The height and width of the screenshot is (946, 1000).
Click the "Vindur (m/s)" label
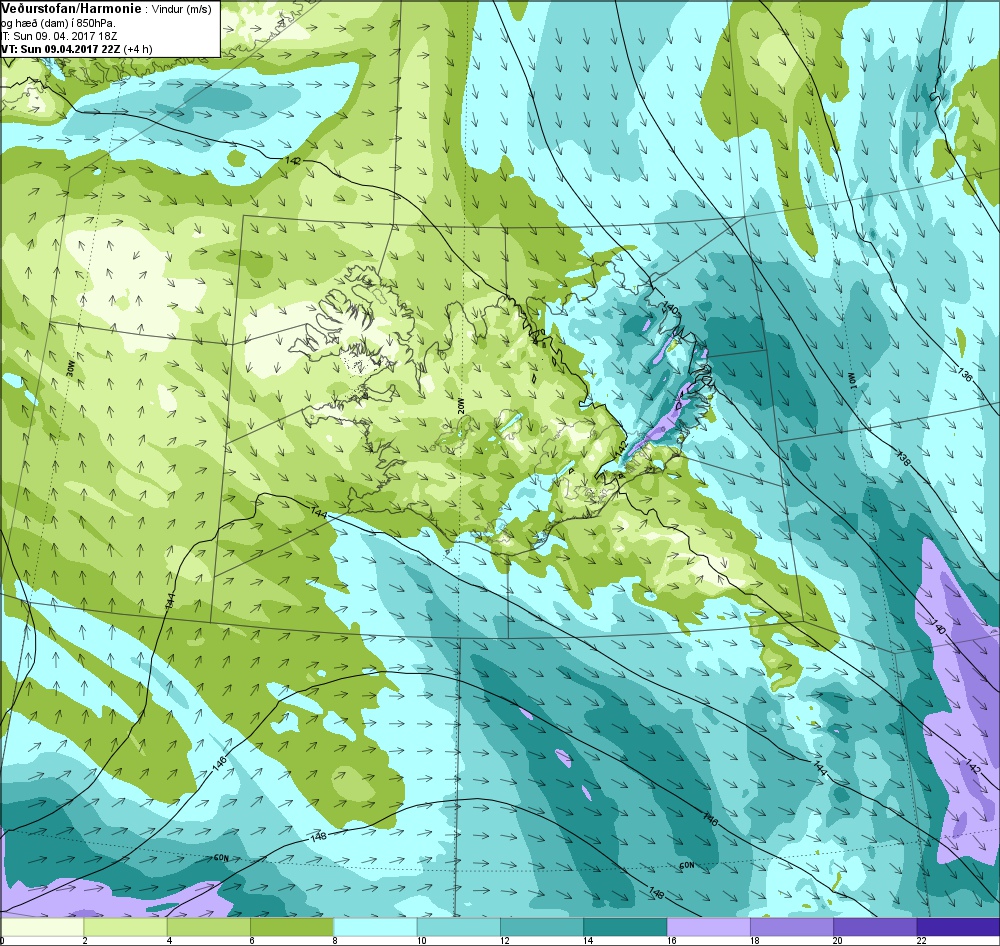point(182,10)
